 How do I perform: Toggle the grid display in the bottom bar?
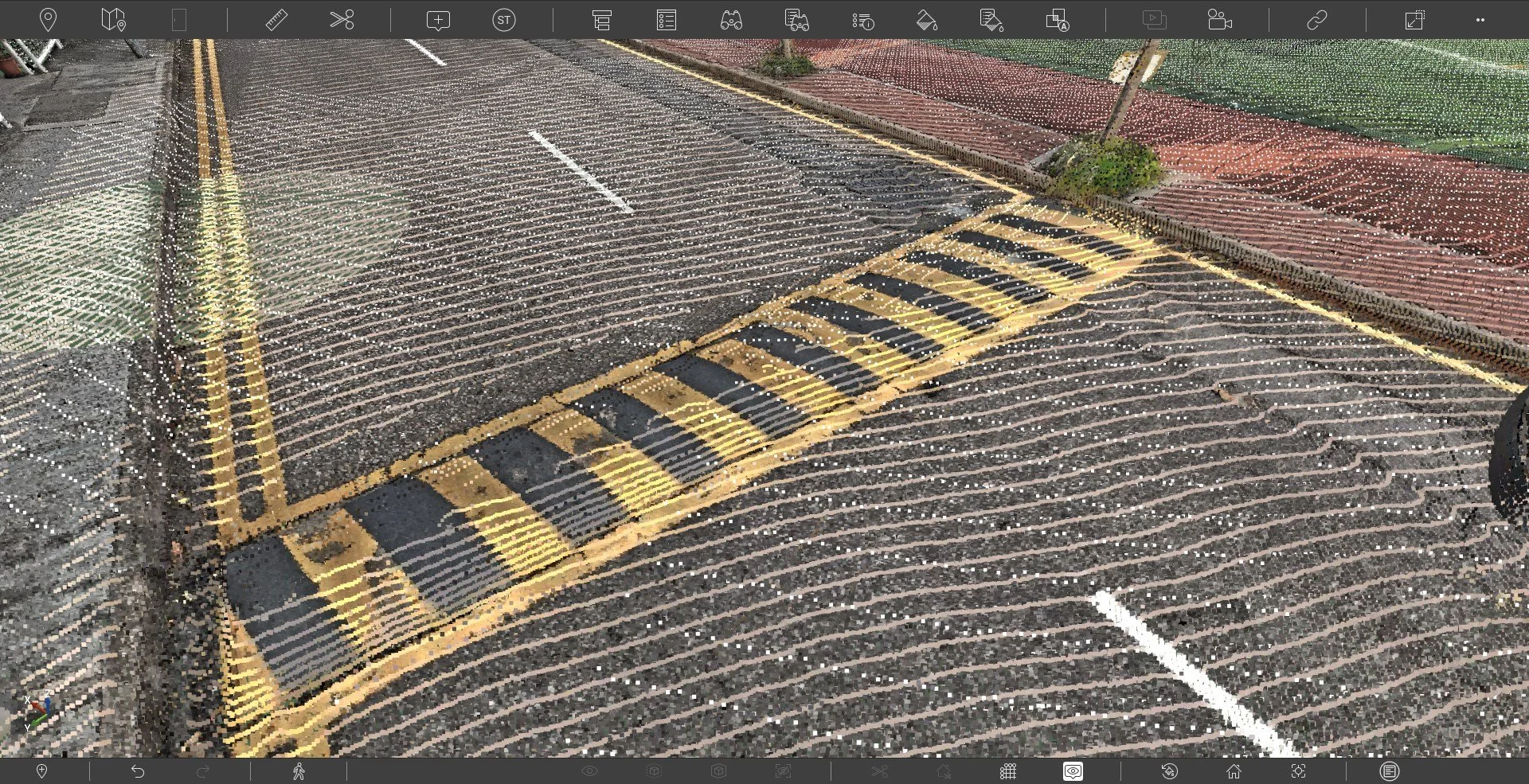point(1008,770)
